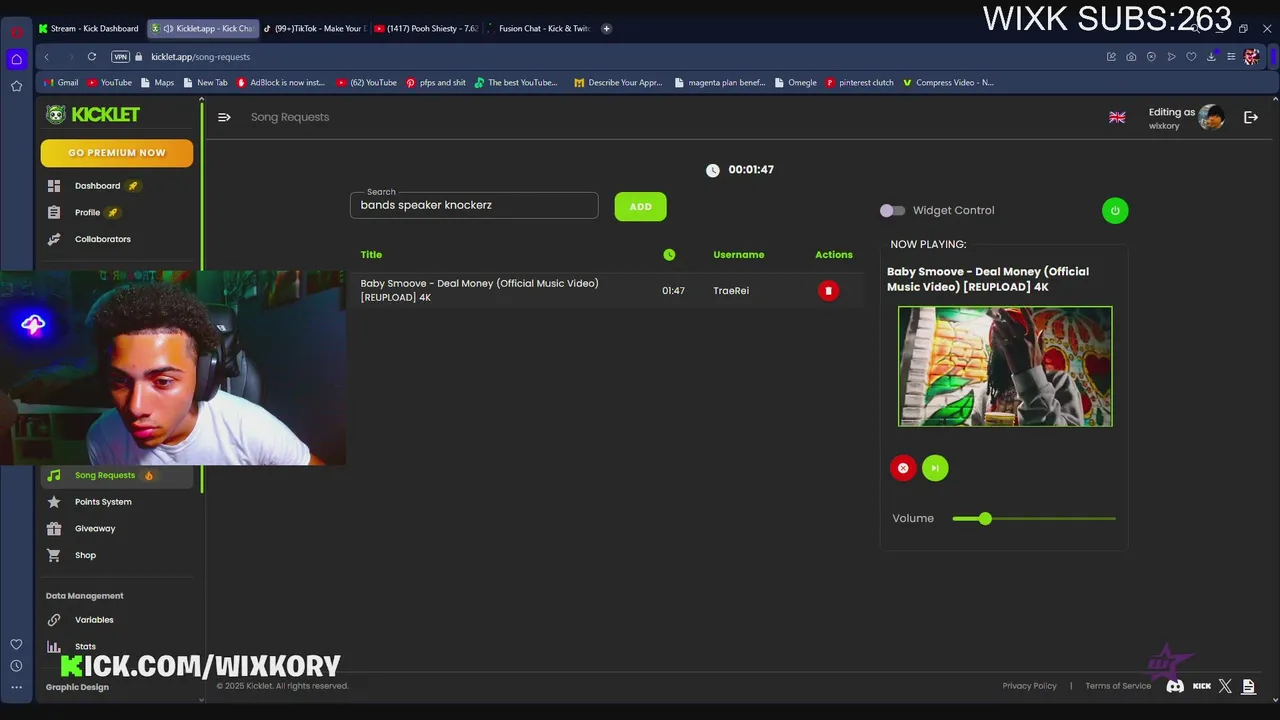
Task: Click the red stop playback button
Action: click(x=903, y=468)
